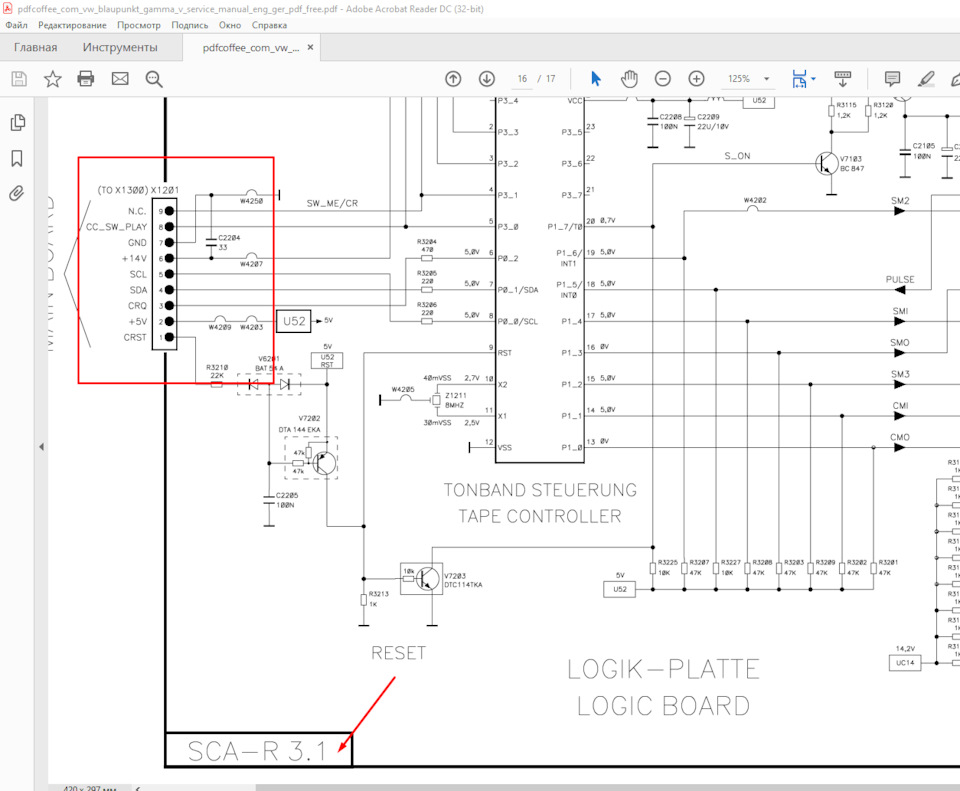The image size is (960, 791).
Task: Click the Z1211 8MHZ crystal label
Action: pyautogui.click(x=456, y=400)
